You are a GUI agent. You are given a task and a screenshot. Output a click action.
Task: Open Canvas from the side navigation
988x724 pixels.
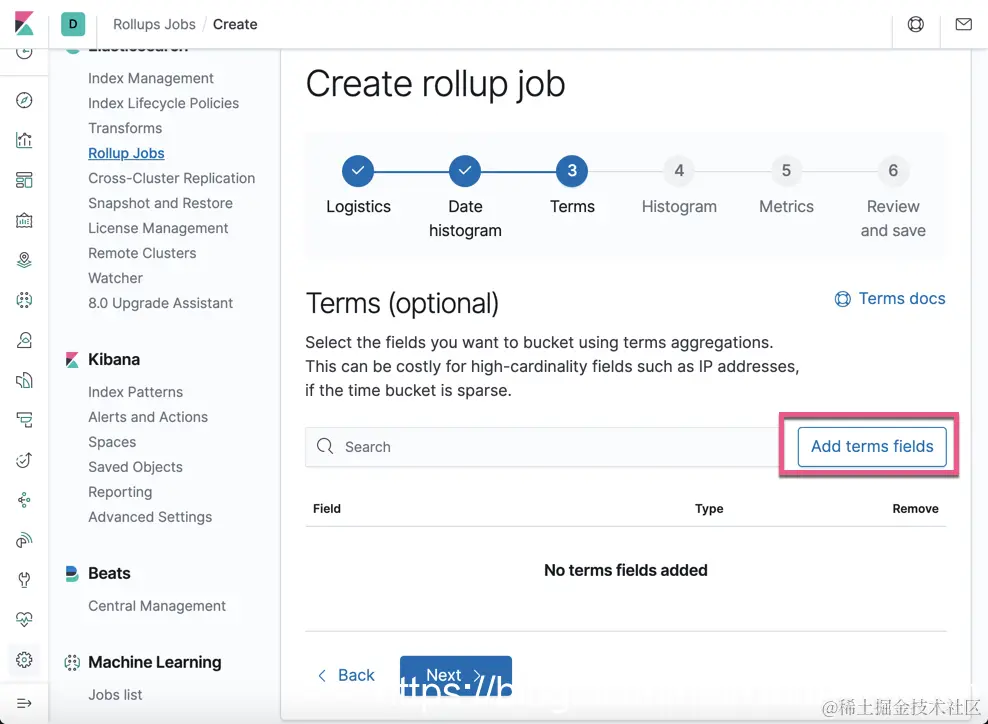(x=24, y=221)
